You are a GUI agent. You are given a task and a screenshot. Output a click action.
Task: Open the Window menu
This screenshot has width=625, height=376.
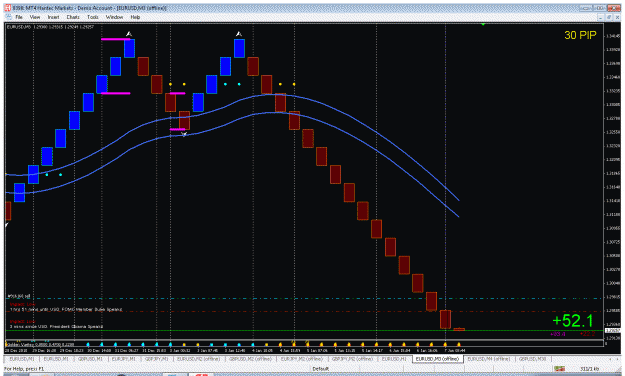coord(114,17)
